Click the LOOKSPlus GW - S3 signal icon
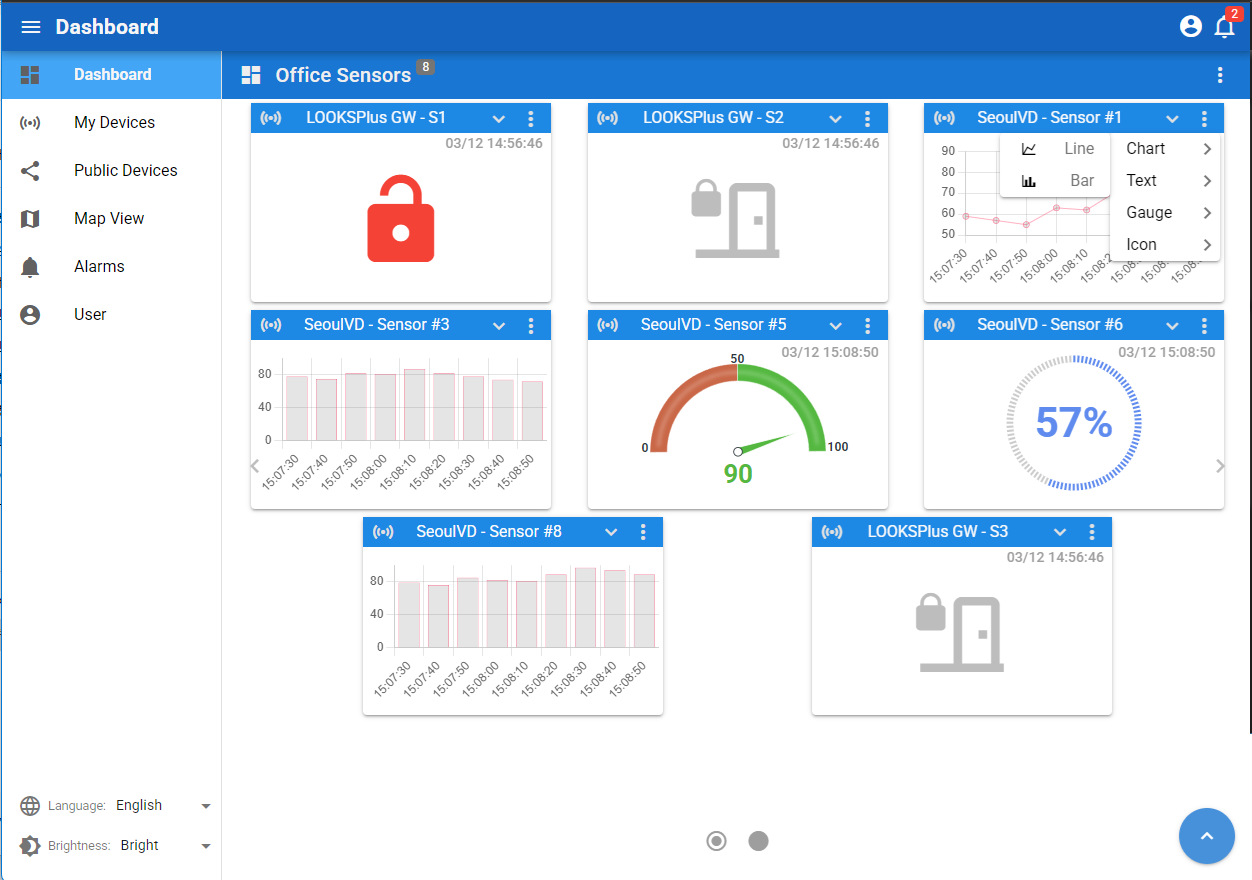Image resolution: width=1252 pixels, height=880 pixels. pyautogui.click(x=832, y=532)
